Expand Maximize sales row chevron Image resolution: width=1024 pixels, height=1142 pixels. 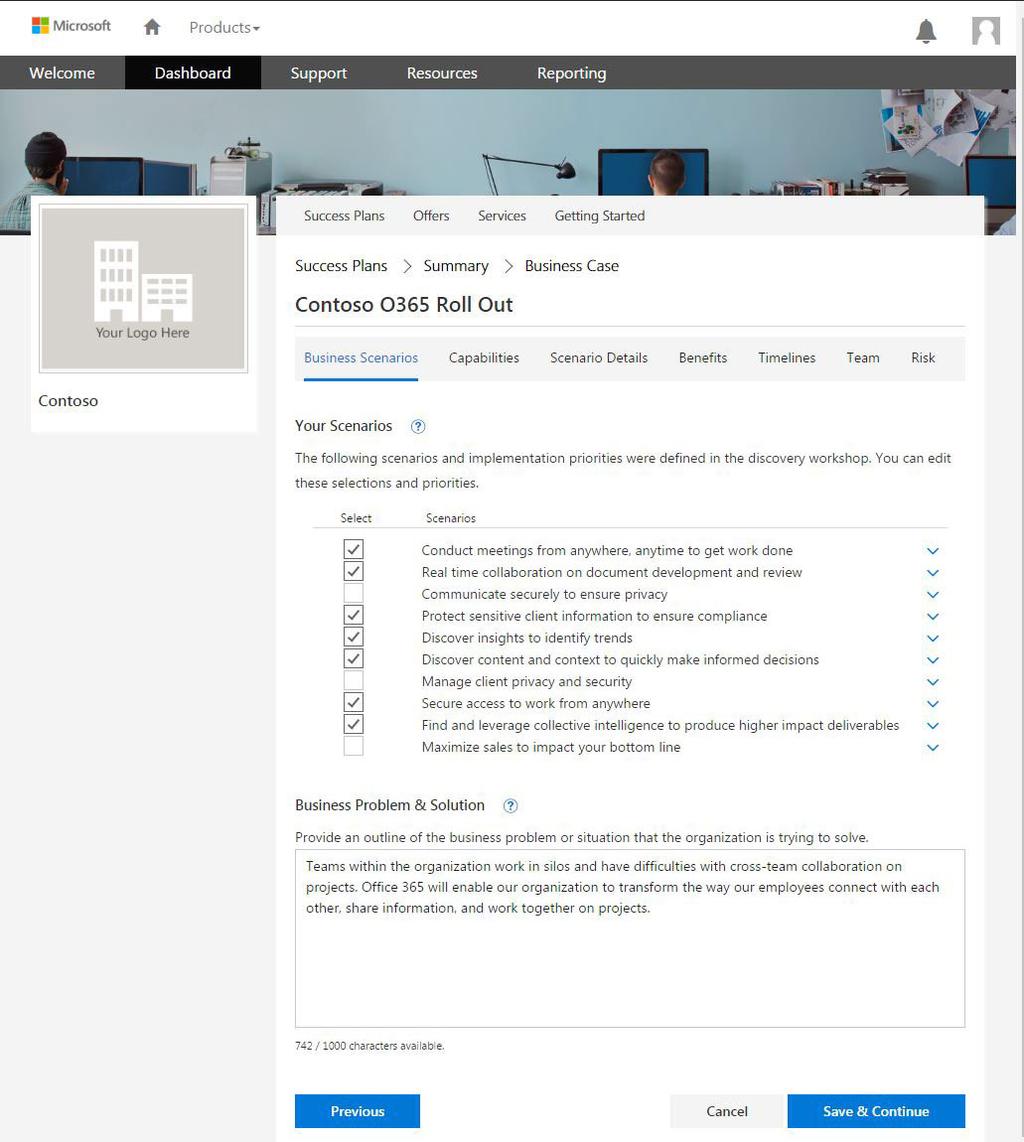pos(932,748)
